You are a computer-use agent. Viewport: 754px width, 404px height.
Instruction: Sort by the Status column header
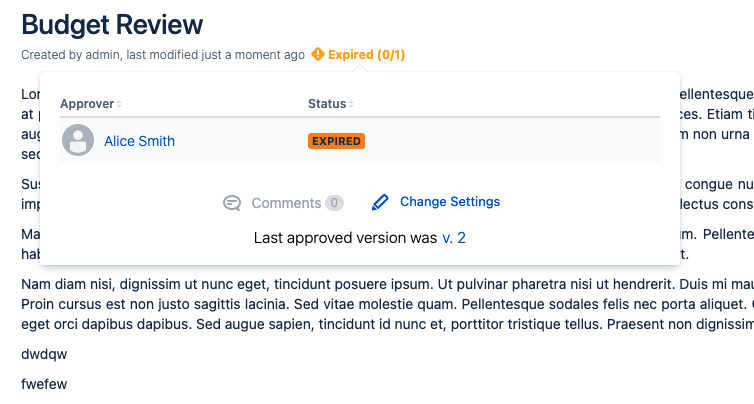[326, 104]
